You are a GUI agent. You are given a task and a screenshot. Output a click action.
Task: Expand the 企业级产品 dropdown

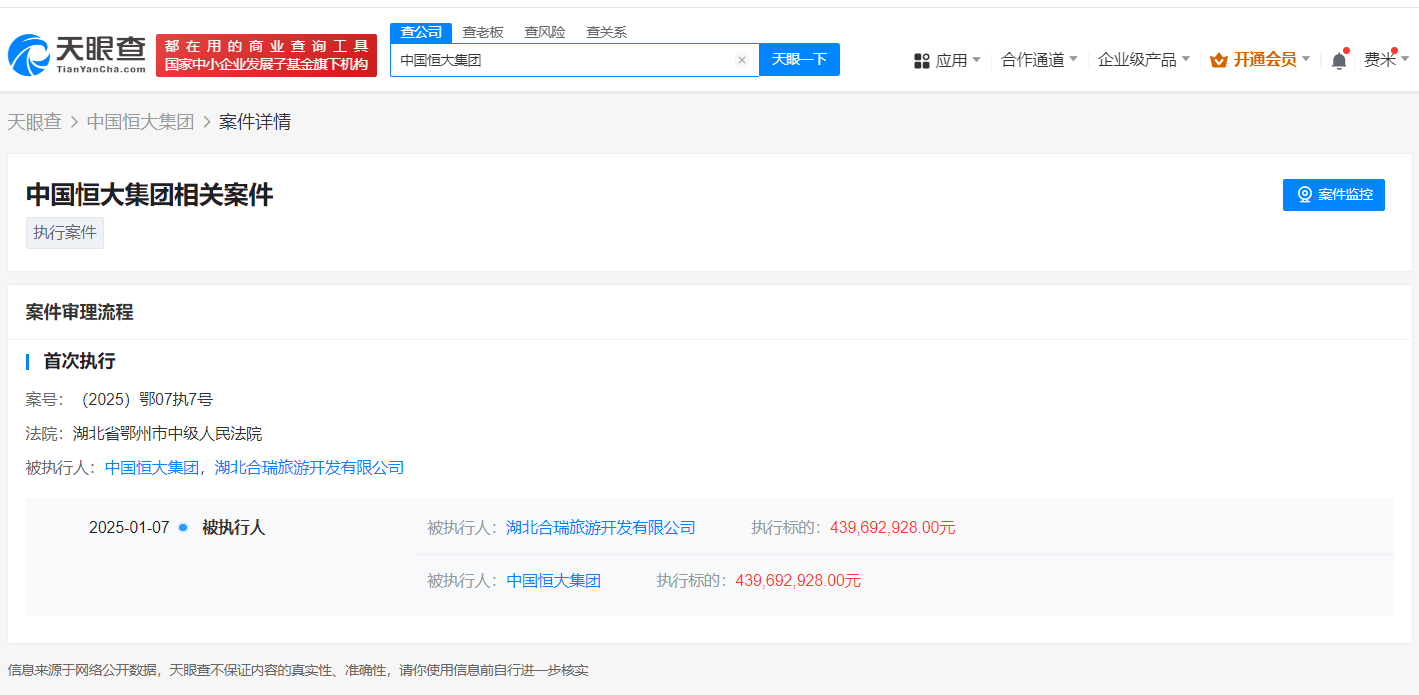tap(1144, 60)
